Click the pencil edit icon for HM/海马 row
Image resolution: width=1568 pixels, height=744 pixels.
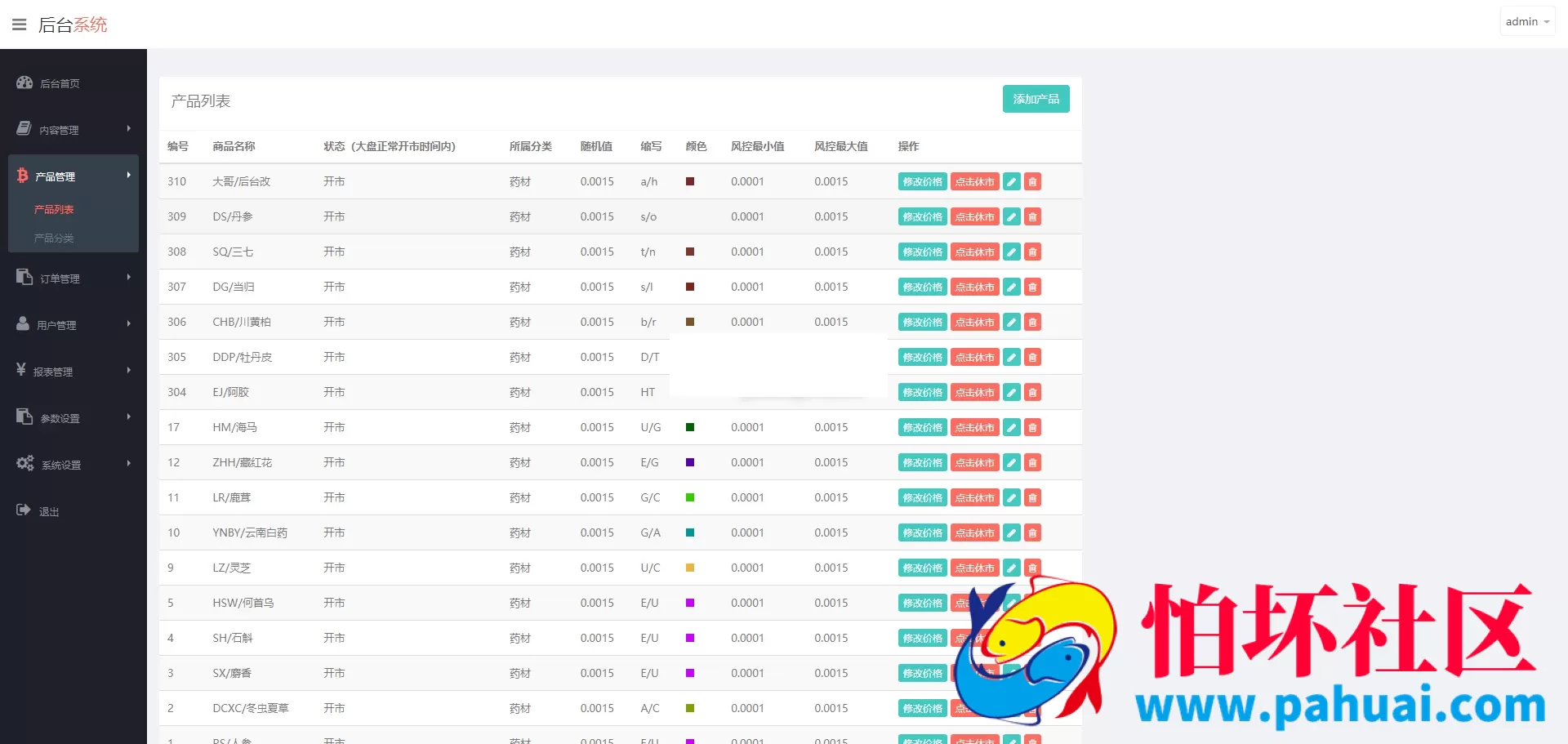pos(1011,428)
